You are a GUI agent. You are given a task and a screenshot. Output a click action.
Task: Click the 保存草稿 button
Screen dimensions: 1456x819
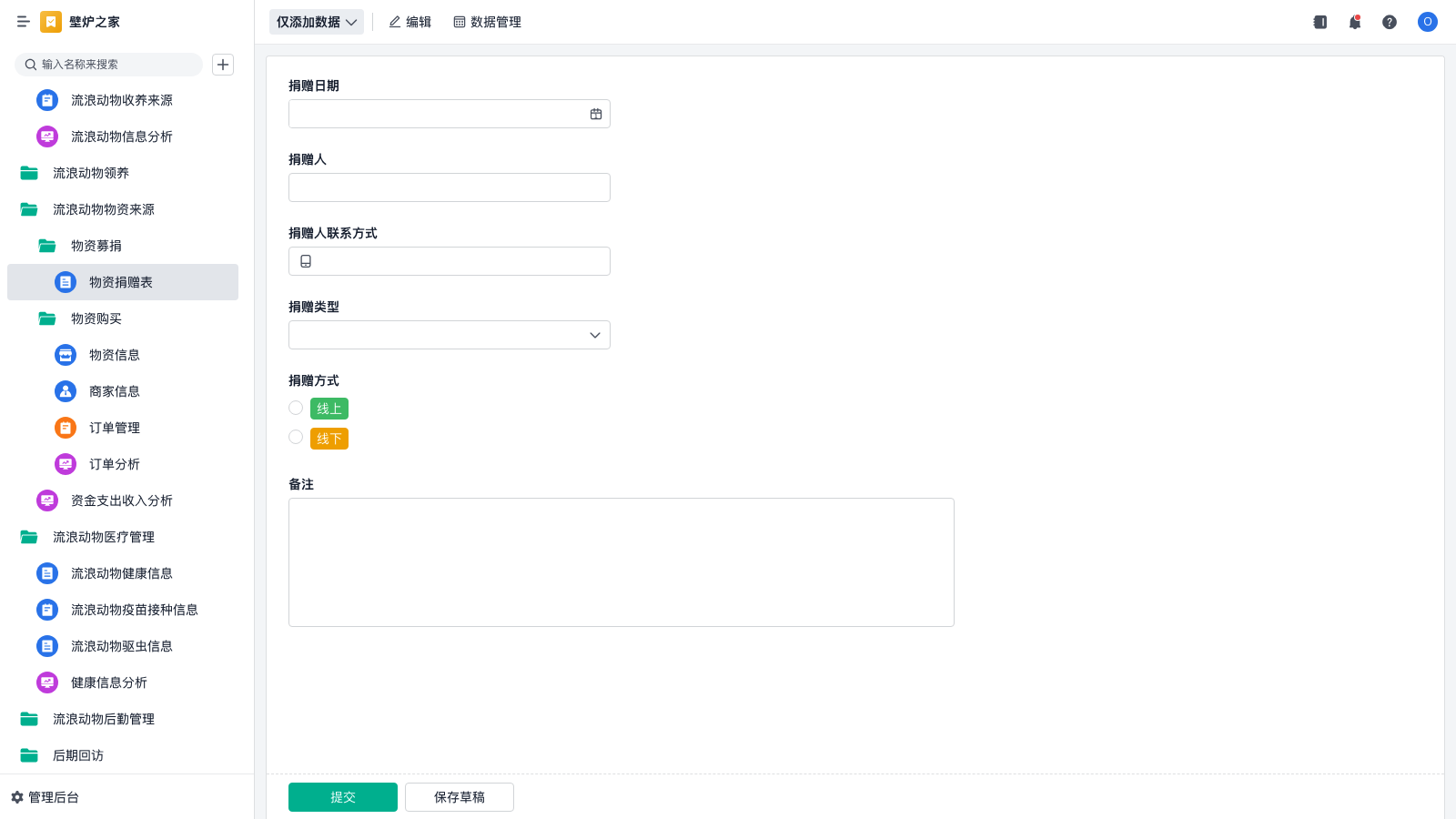pos(459,797)
